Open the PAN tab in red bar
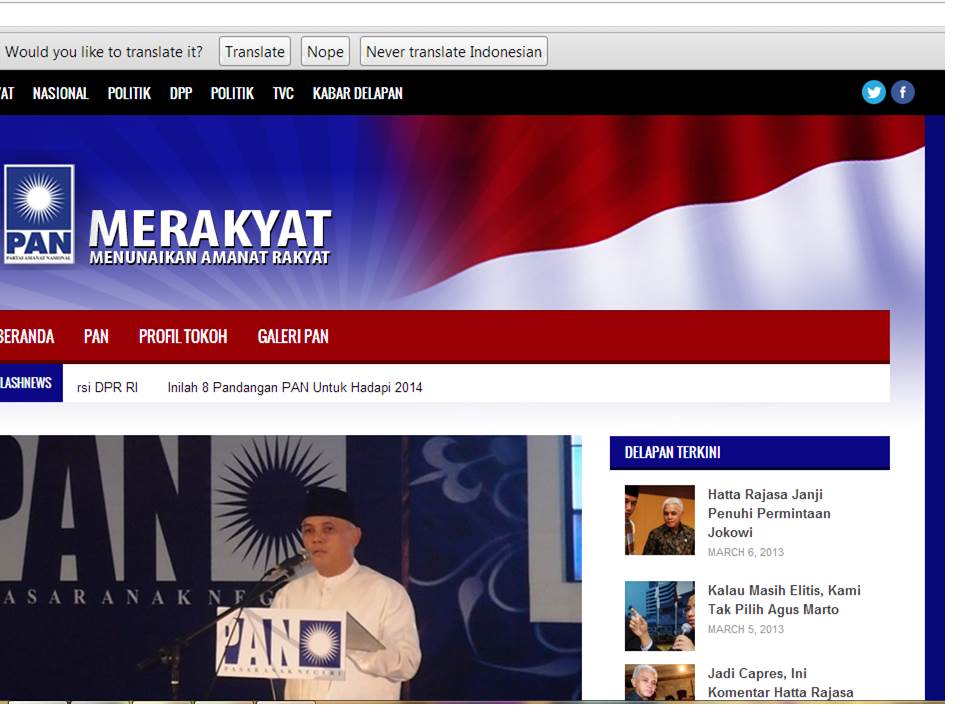This screenshot has width=960, height=720. tap(96, 337)
